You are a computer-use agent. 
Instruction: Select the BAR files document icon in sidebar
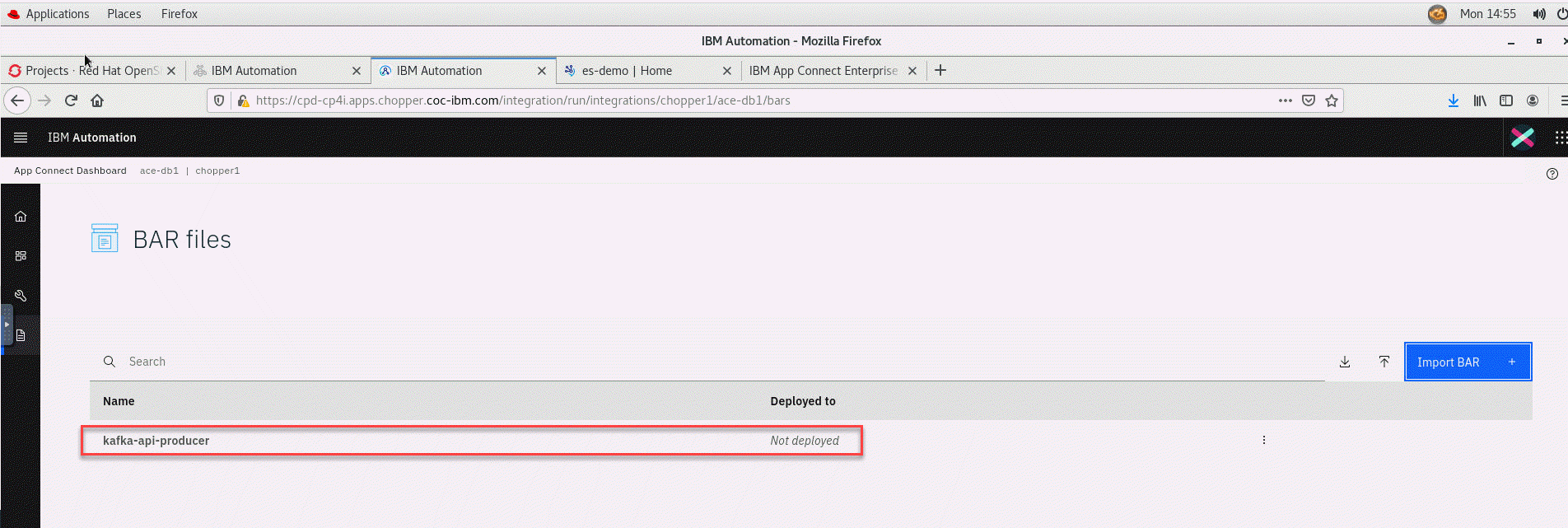[21, 335]
